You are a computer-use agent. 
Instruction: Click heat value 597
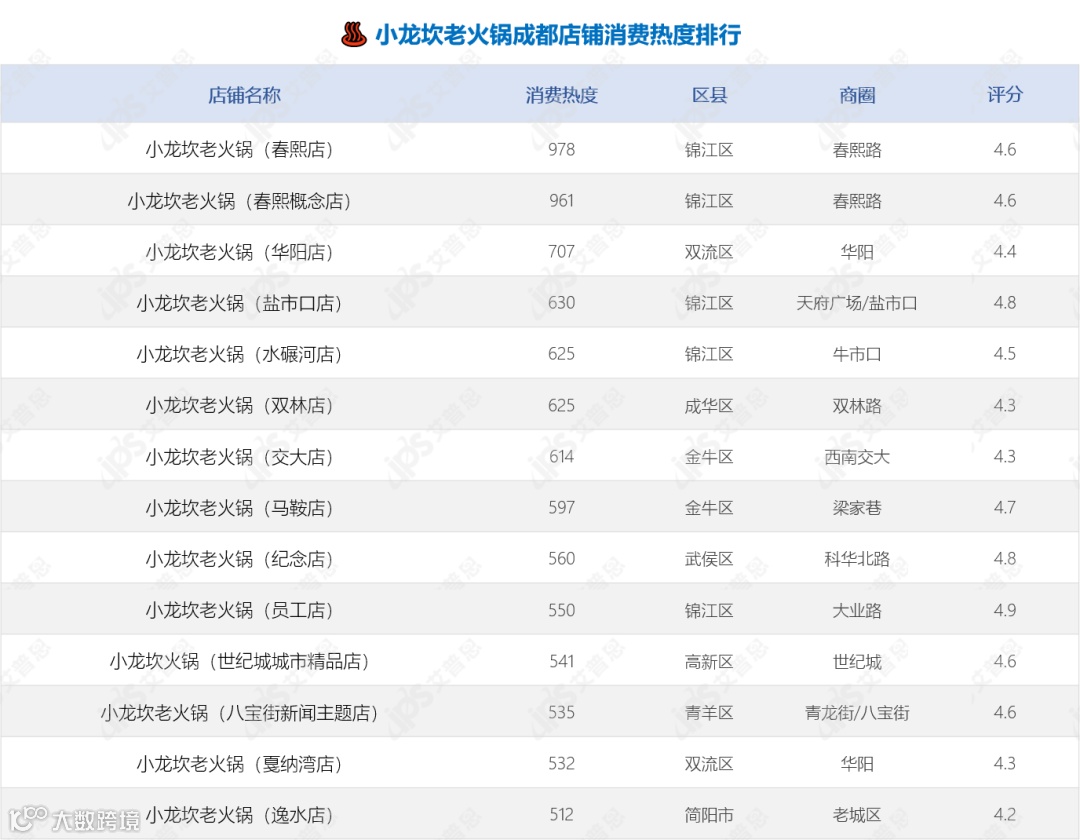point(561,507)
